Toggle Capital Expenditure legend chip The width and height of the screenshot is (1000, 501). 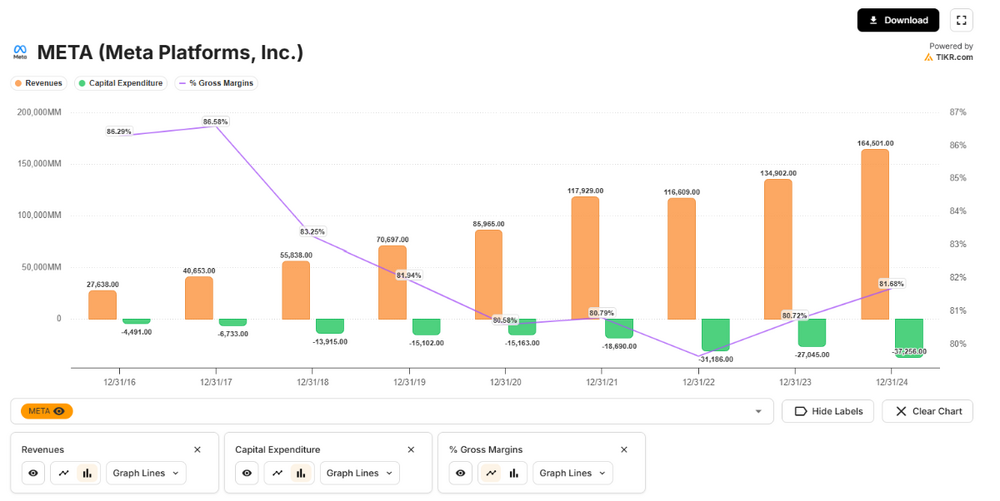click(x=121, y=83)
